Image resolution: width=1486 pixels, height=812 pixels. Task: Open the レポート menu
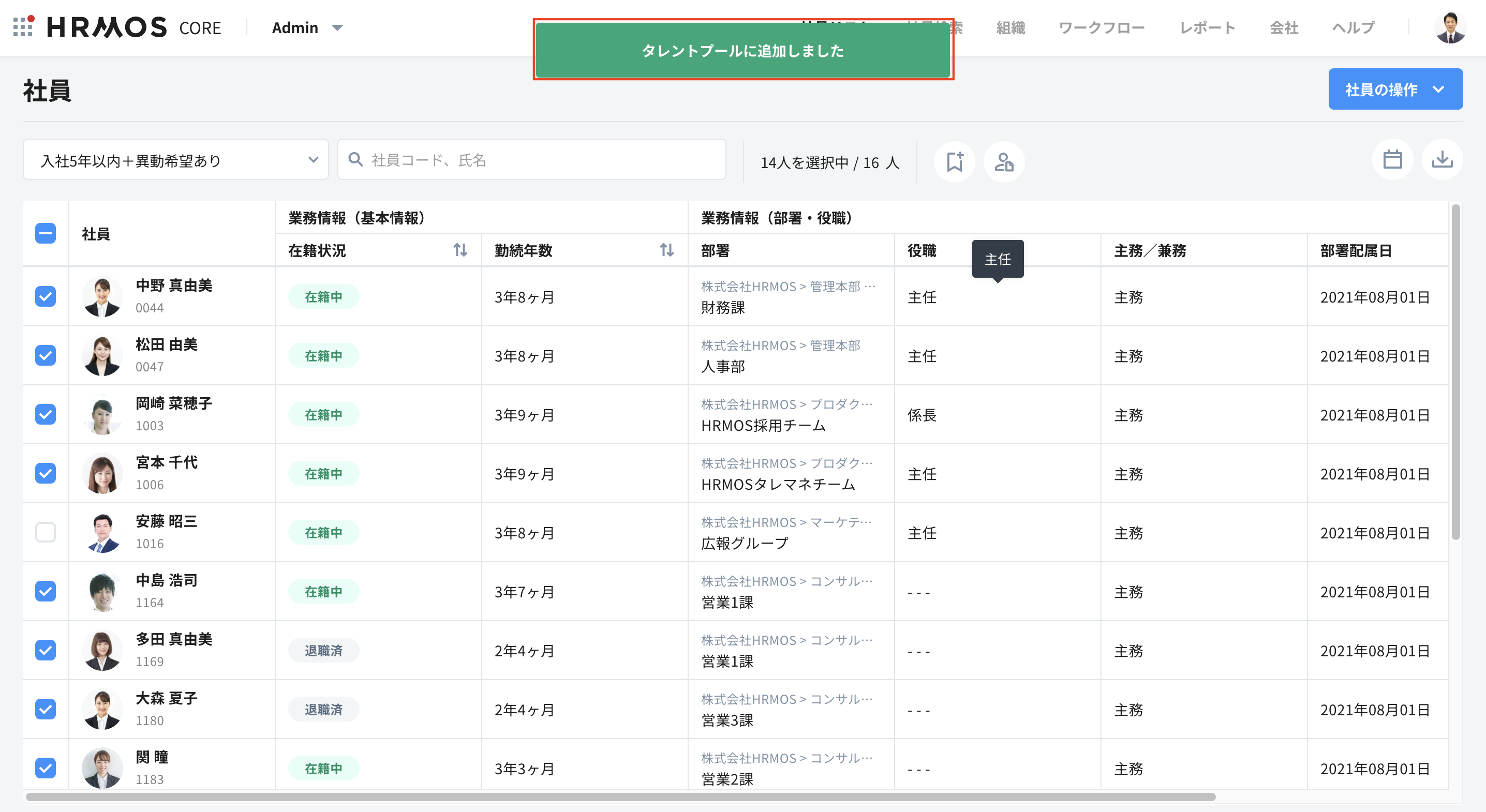[x=1207, y=28]
